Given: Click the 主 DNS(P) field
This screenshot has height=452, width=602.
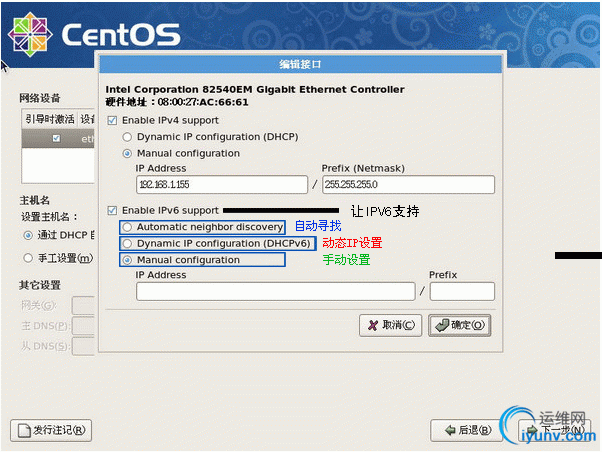Looking at the screenshot, I should 83,326.
